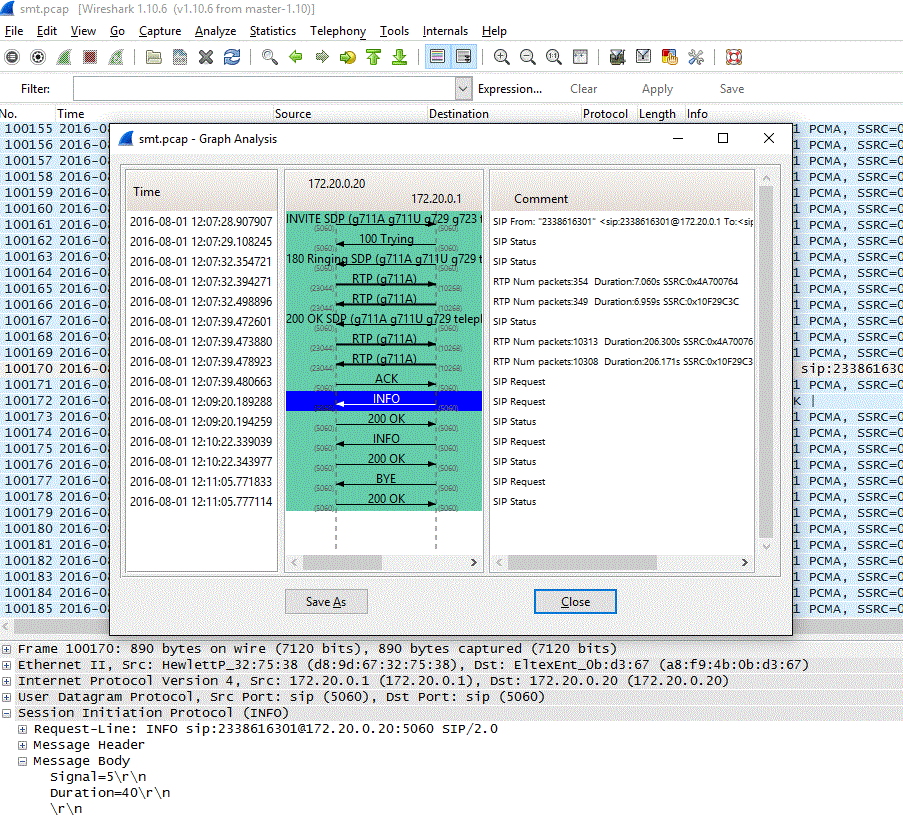Select packet row 100163 in list

click(x=55, y=257)
